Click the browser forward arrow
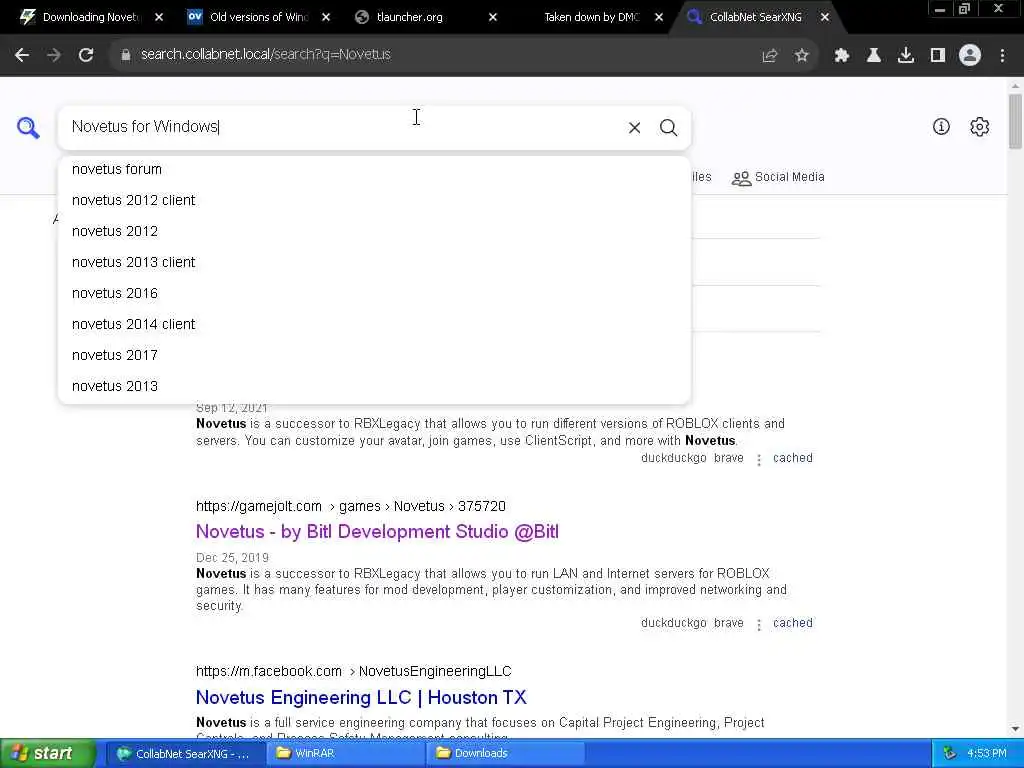The height and width of the screenshot is (768, 1024). [x=54, y=55]
